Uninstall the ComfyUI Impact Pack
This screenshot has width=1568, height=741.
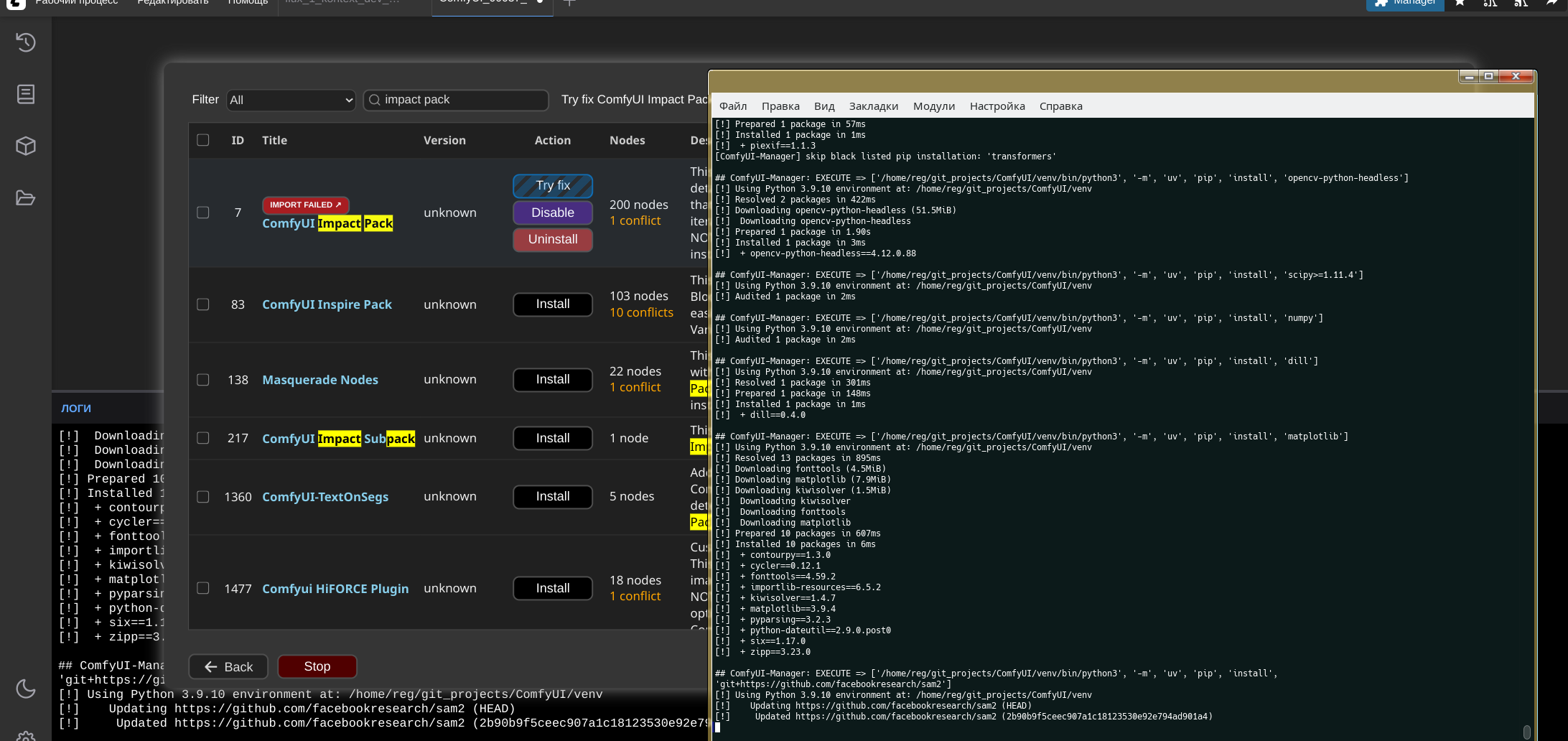[553, 239]
